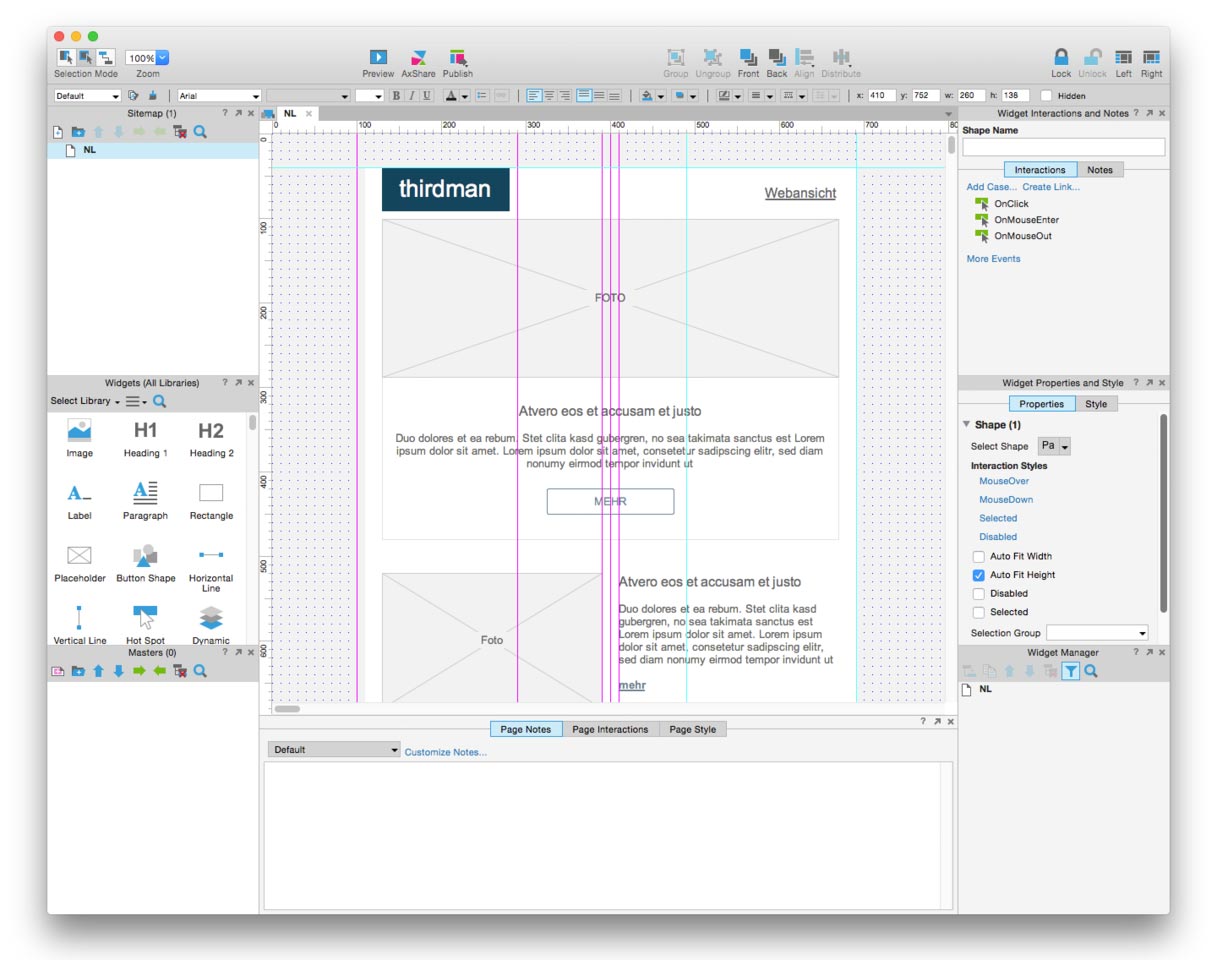
Task: Lock the selected widget
Action: [1061, 58]
